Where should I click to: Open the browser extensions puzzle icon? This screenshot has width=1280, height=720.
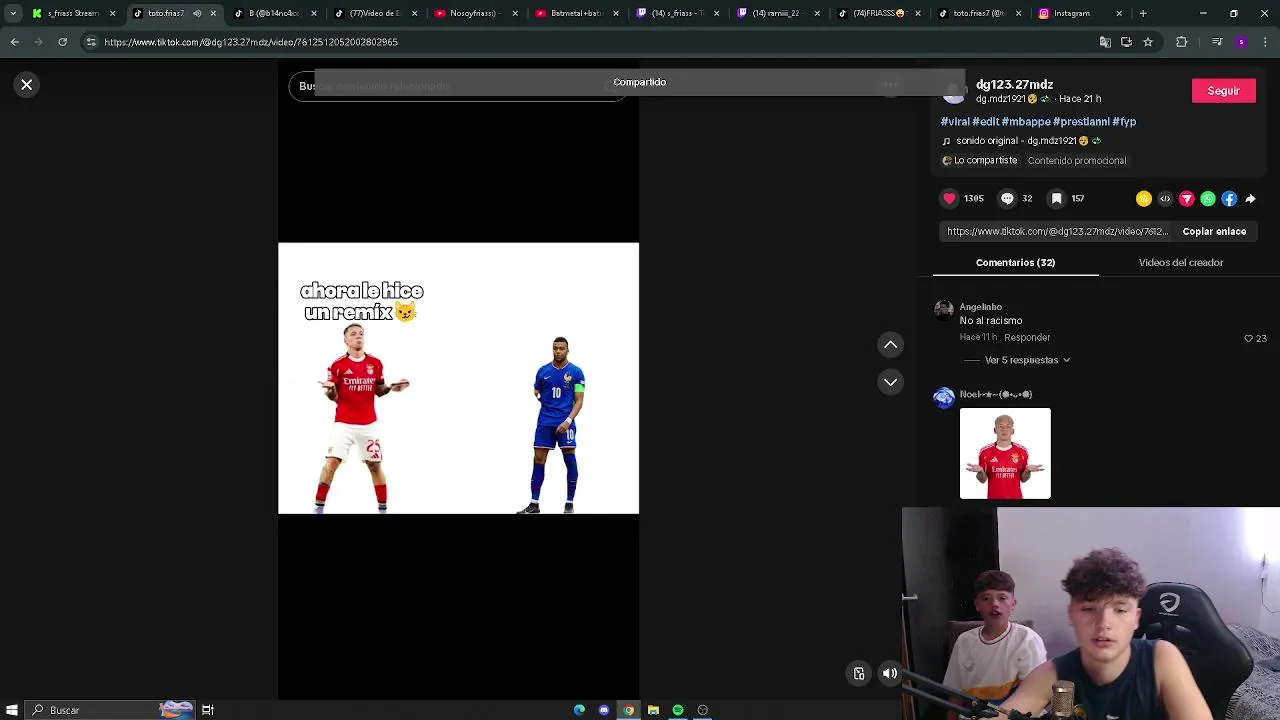click(1182, 42)
